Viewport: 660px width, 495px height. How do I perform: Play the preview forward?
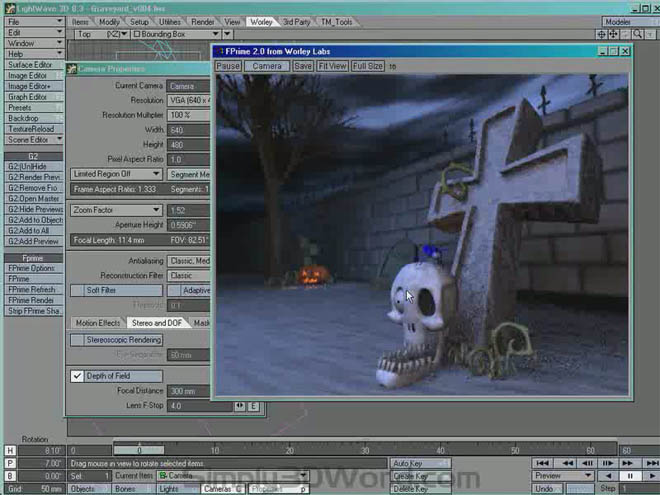click(x=651, y=476)
